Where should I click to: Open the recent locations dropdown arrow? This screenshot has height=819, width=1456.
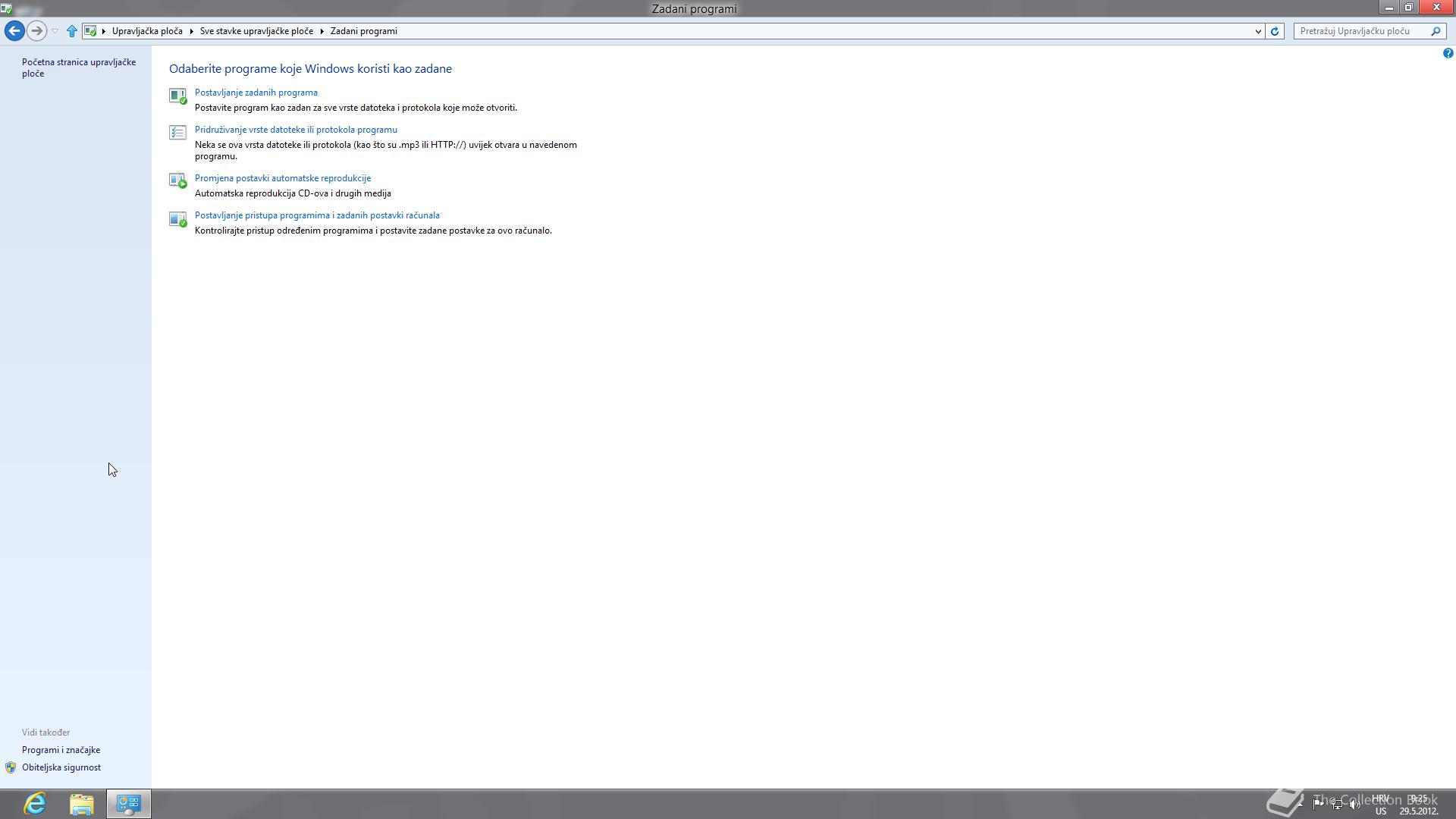[x=55, y=31]
